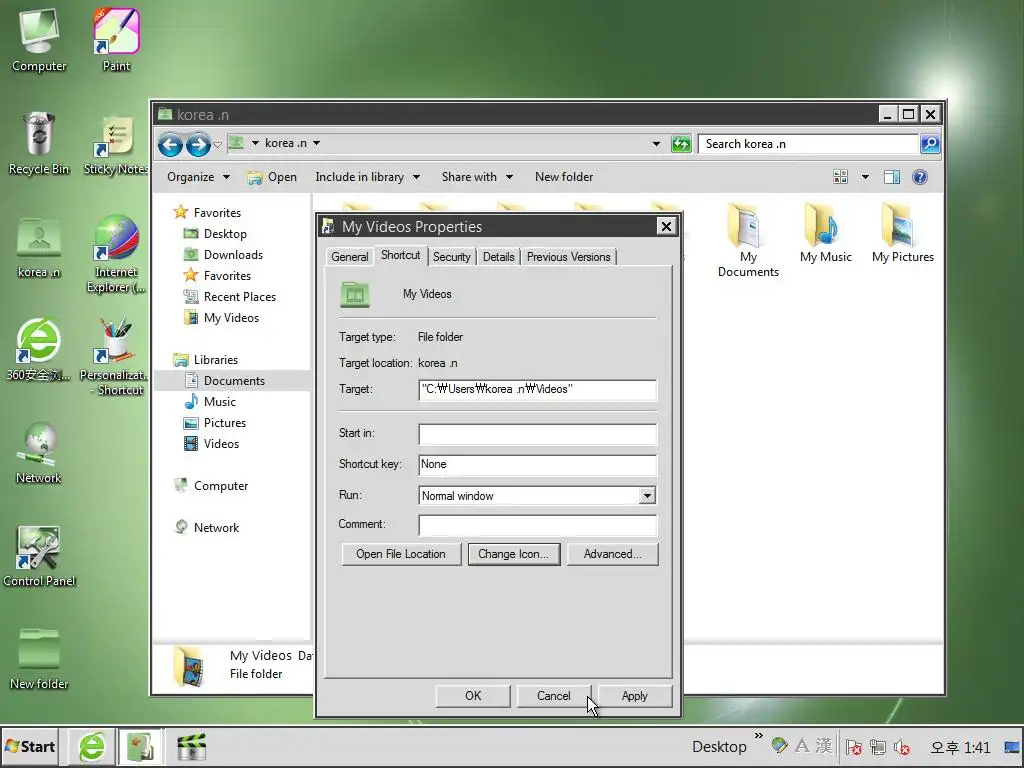The image size is (1024, 768).
Task: Click the Shortcut key field
Action: pyautogui.click(x=537, y=464)
